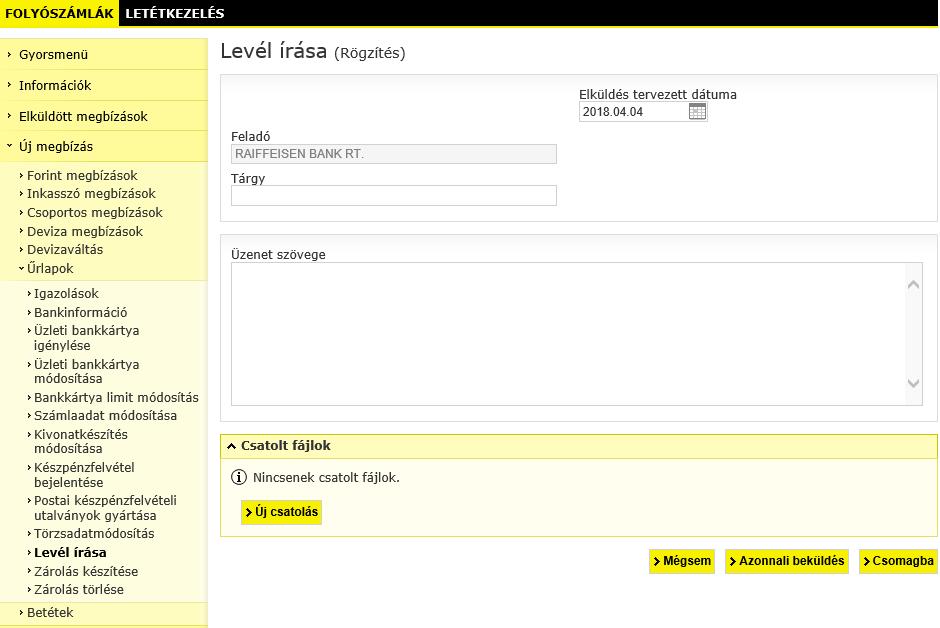Click the Mégsem button
940x628 pixels.
click(682, 561)
